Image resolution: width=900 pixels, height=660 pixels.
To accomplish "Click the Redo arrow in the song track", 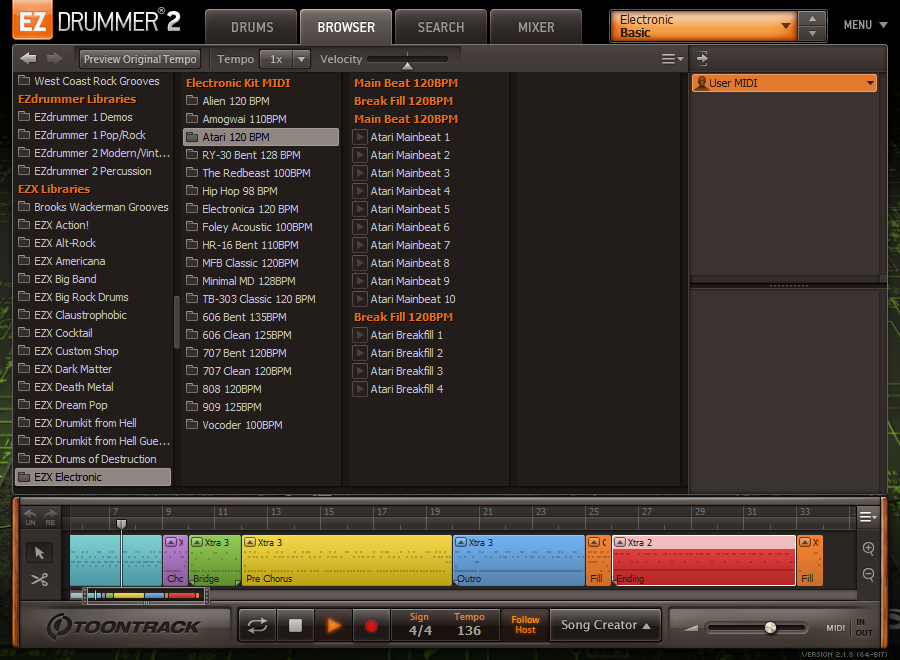I will click(51, 516).
